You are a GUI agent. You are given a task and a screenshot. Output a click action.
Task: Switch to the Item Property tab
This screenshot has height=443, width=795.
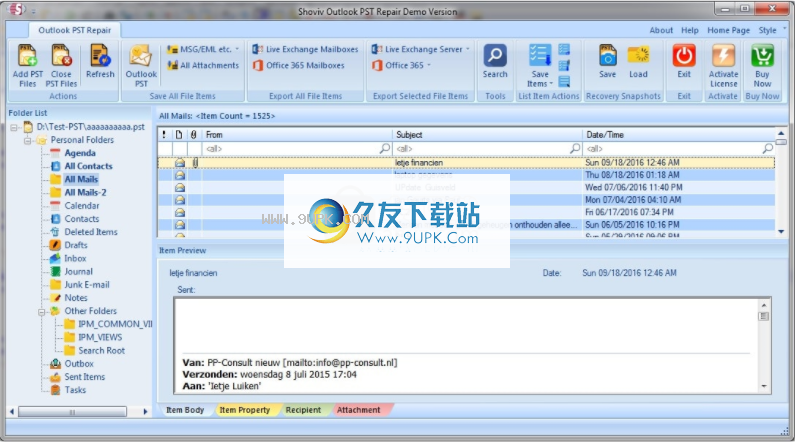pos(244,410)
